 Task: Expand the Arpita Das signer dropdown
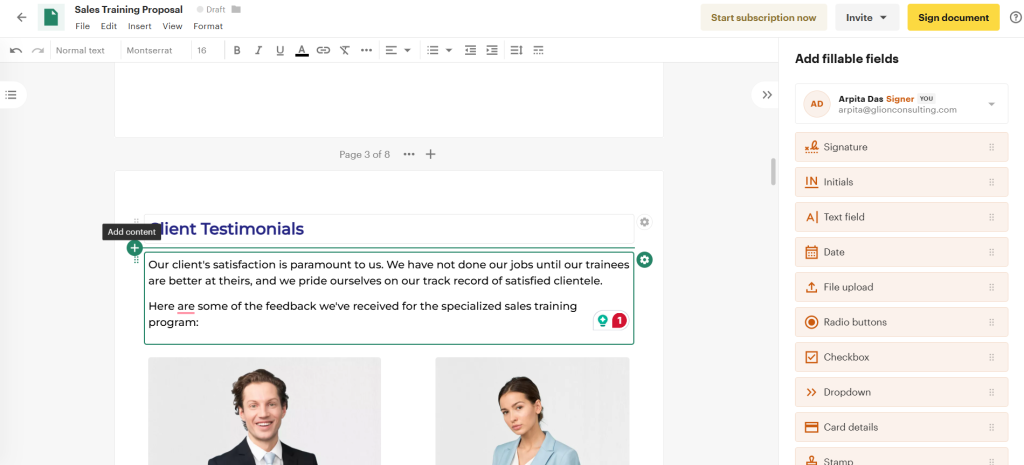point(991,104)
